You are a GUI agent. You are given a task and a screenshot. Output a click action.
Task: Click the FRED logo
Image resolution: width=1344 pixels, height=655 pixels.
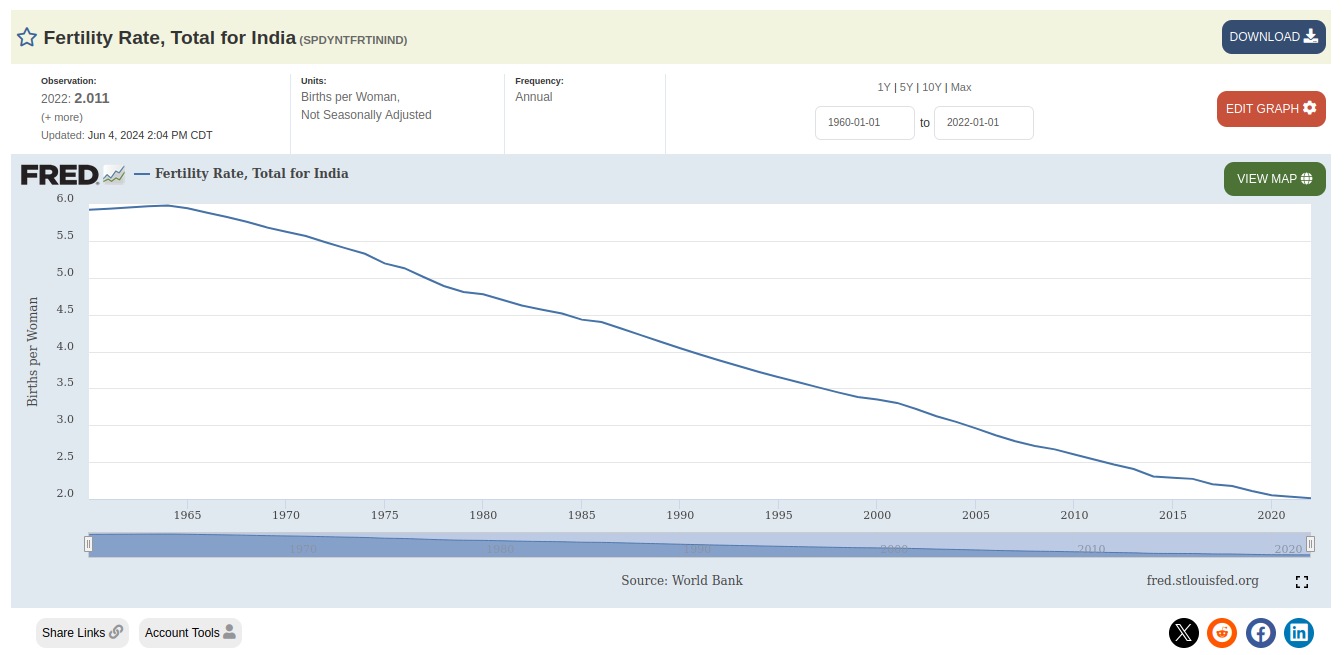[60, 175]
